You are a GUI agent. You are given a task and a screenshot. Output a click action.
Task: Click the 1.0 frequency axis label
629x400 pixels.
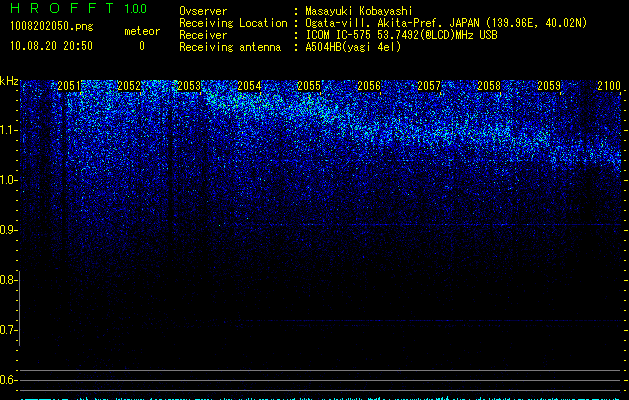(8, 180)
